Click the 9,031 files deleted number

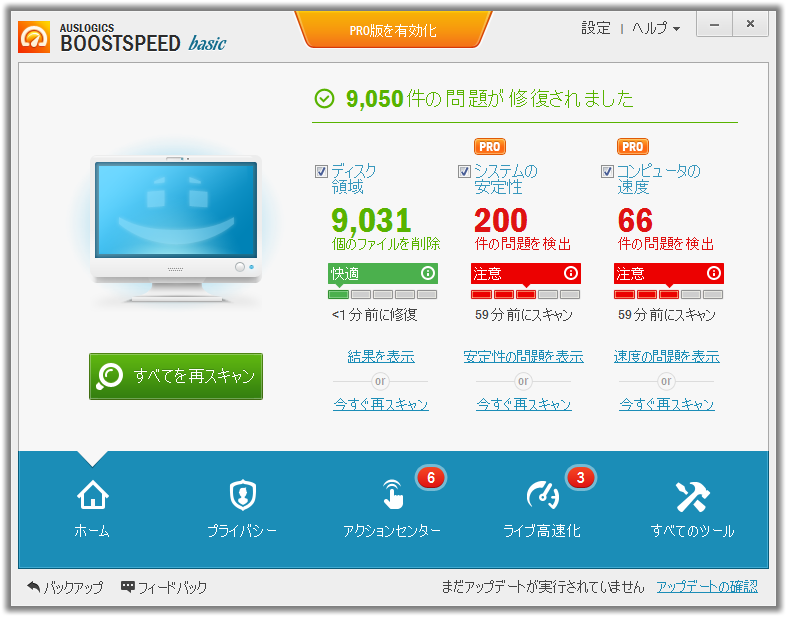coord(371,220)
